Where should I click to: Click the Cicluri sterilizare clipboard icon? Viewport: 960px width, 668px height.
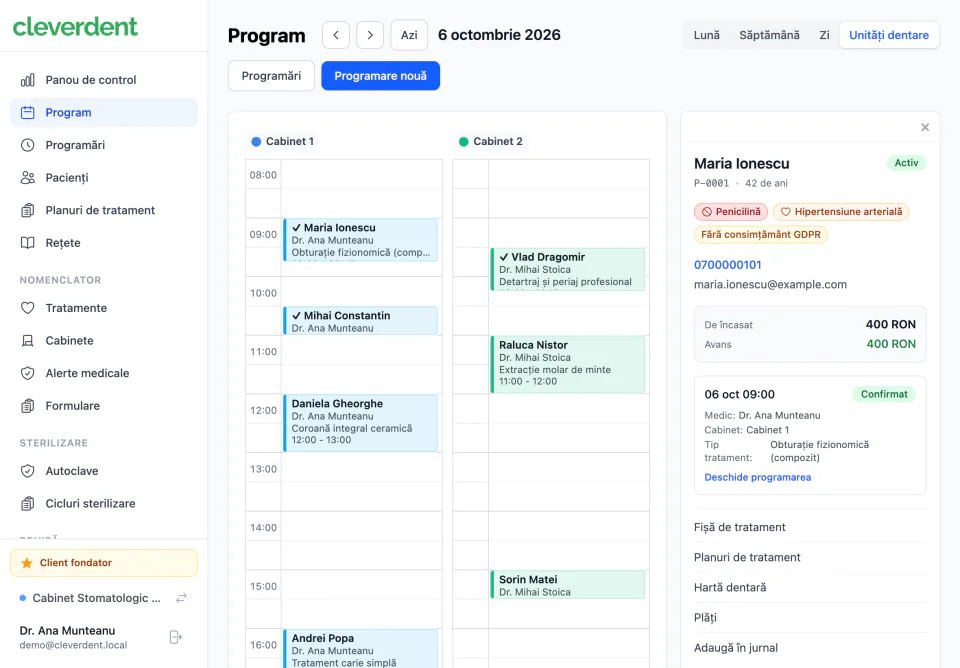28,503
